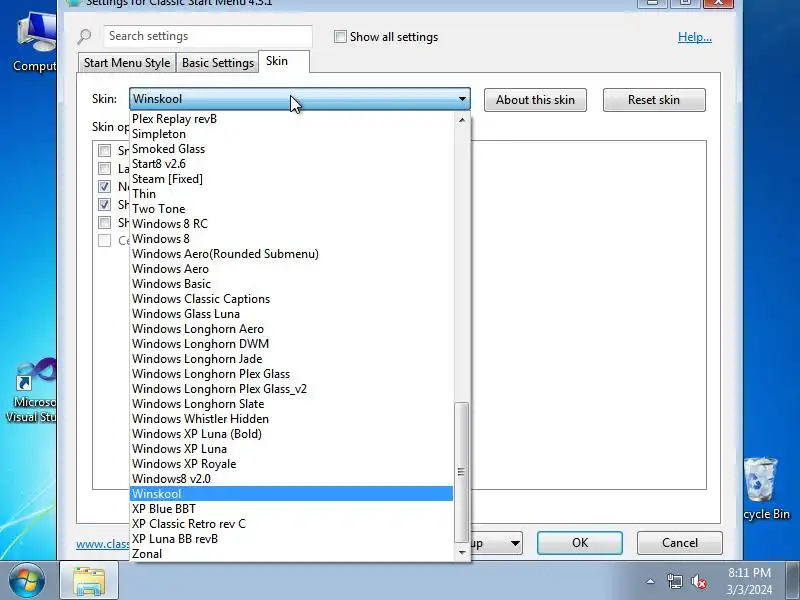Screen dimensions: 800x600
Task: Click skin list scroll up arrow
Action: (462, 119)
